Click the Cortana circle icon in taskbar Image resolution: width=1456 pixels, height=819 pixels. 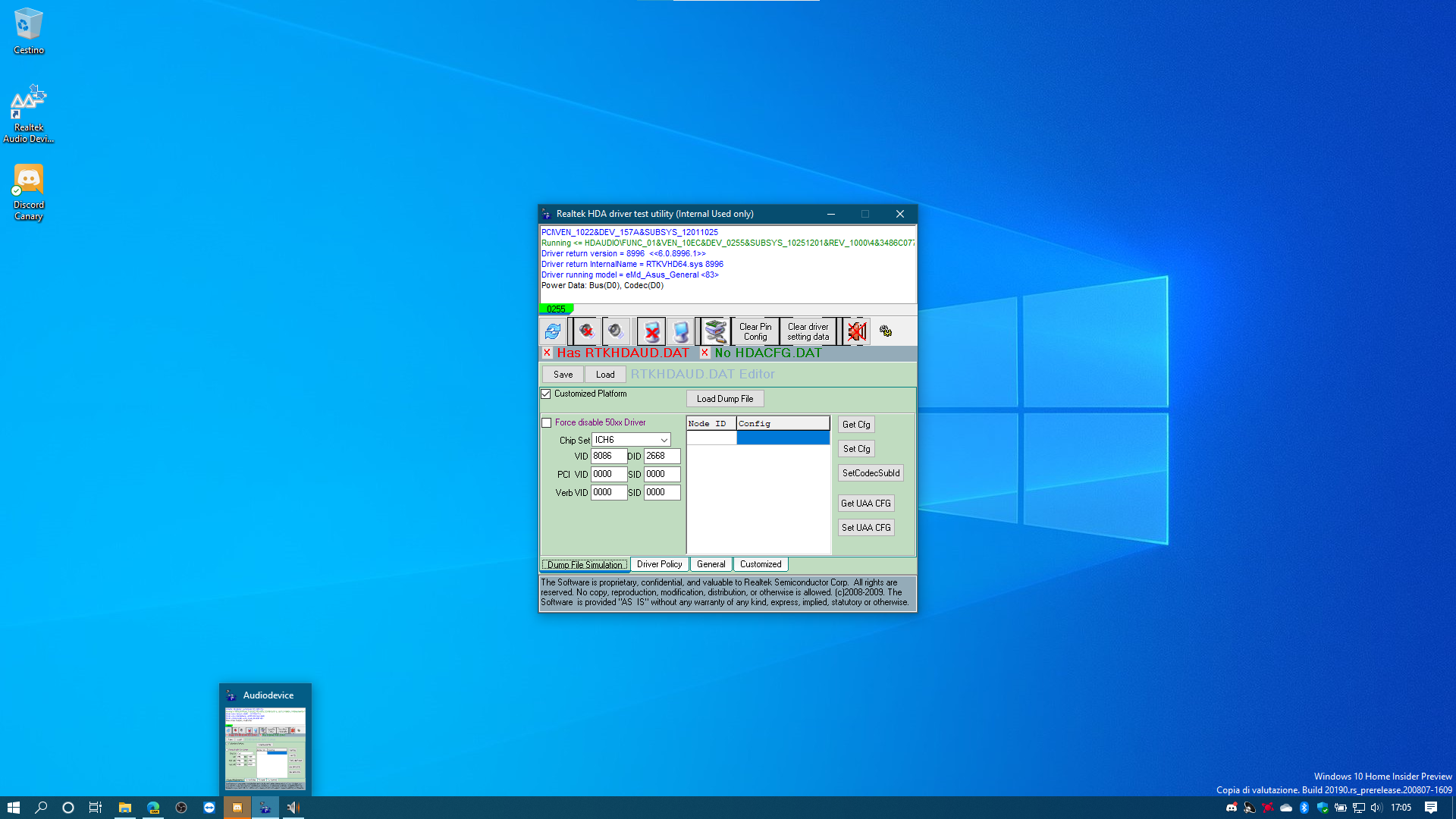point(68,808)
